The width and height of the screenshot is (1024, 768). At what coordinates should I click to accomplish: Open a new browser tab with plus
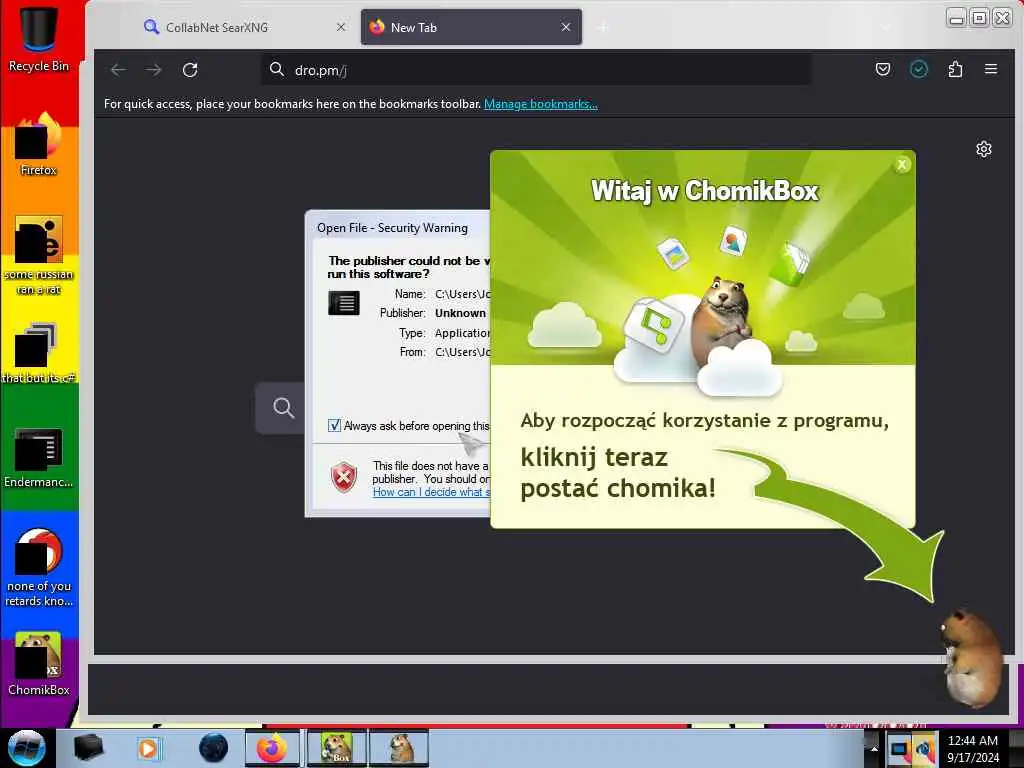click(x=603, y=27)
